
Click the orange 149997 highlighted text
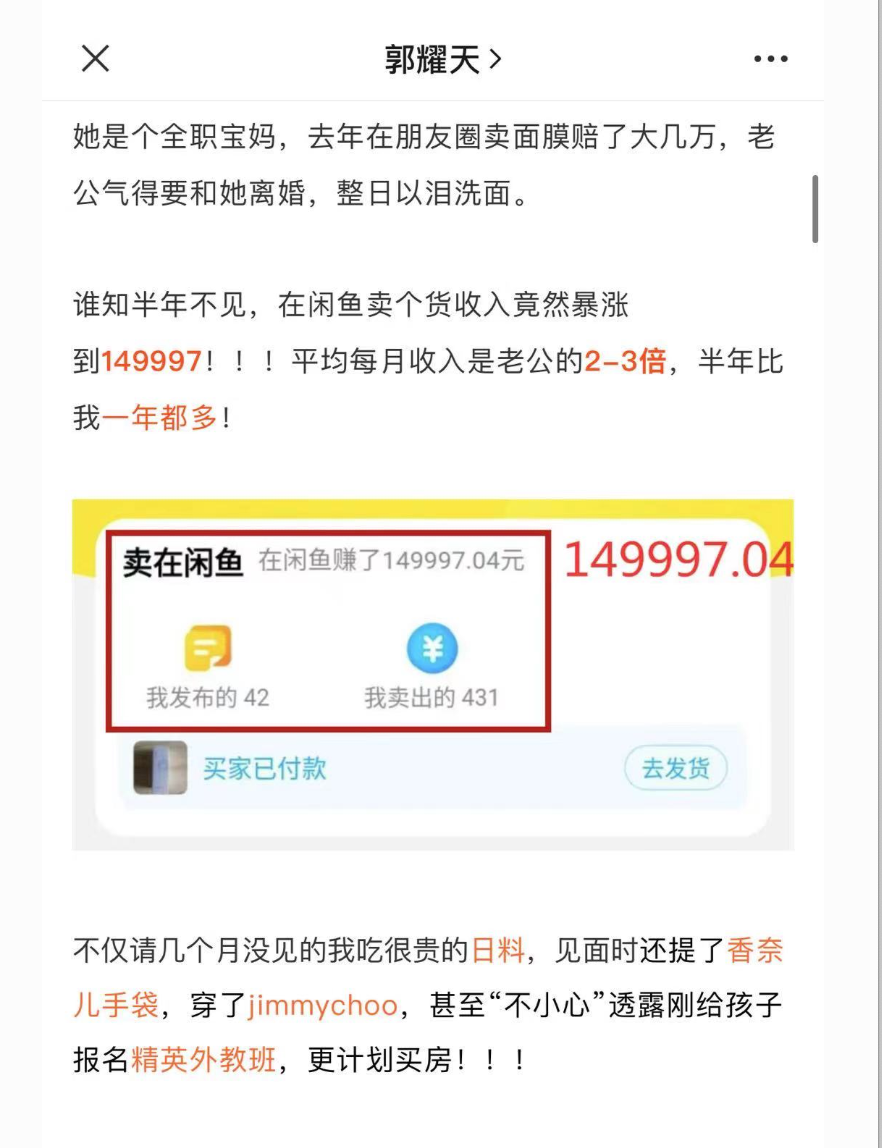pyautogui.click(x=151, y=362)
